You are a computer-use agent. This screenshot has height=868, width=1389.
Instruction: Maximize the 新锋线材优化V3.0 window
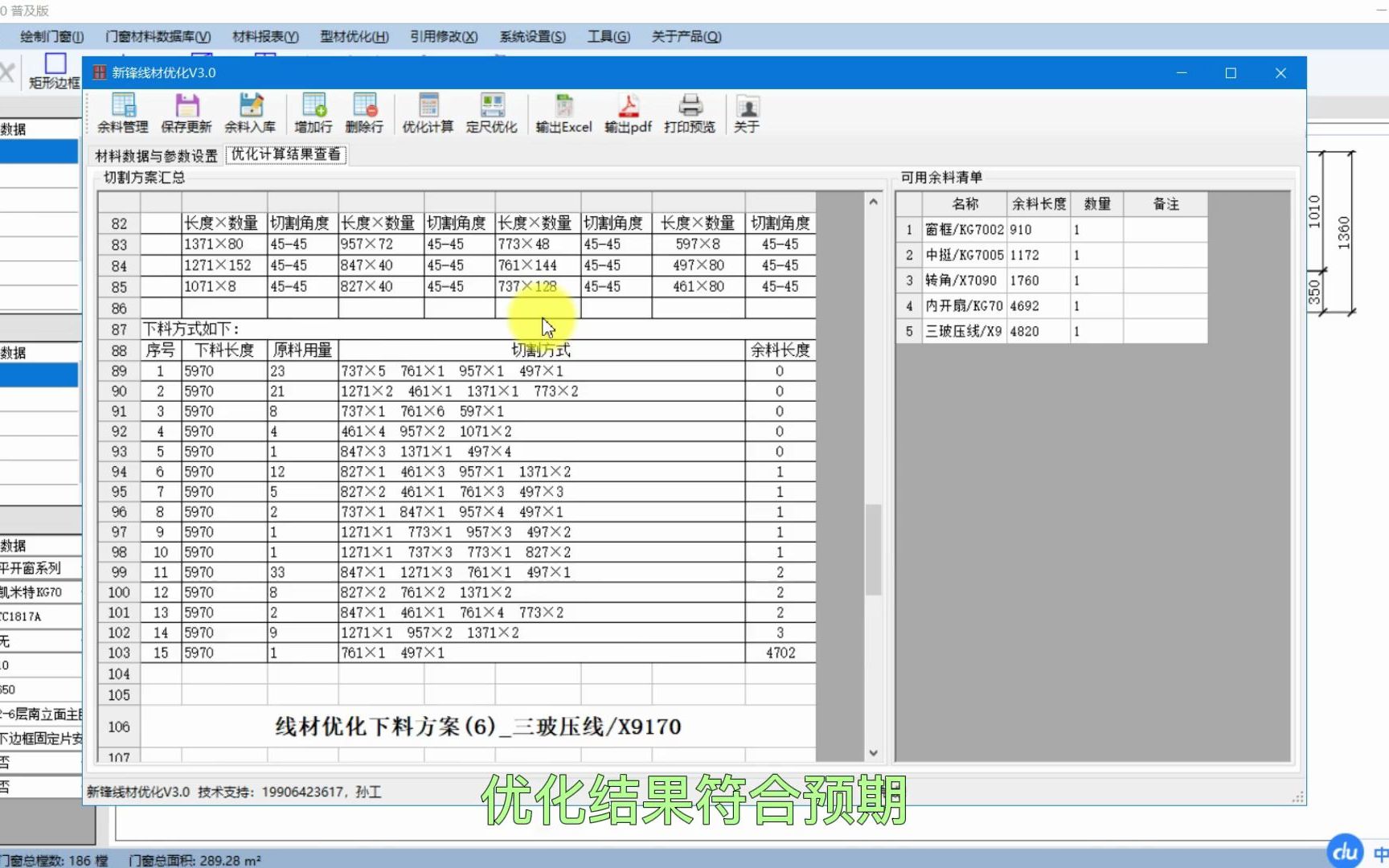[1231, 73]
